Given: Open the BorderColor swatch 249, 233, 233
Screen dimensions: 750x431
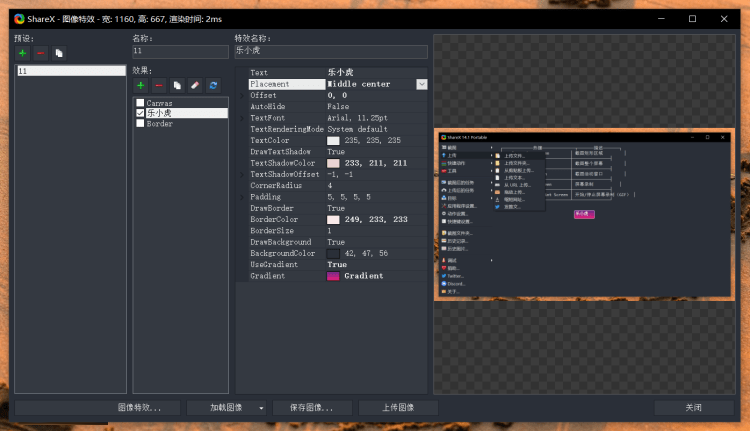Looking at the screenshot, I should (x=333, y=220).
